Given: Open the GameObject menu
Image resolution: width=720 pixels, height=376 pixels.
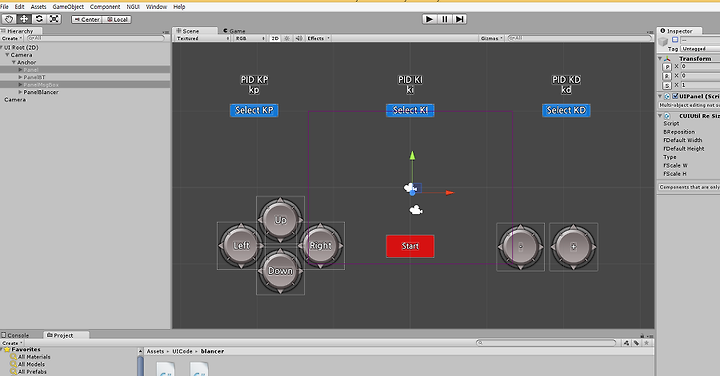Looking at the screenshot, I should tap(68, 7).
